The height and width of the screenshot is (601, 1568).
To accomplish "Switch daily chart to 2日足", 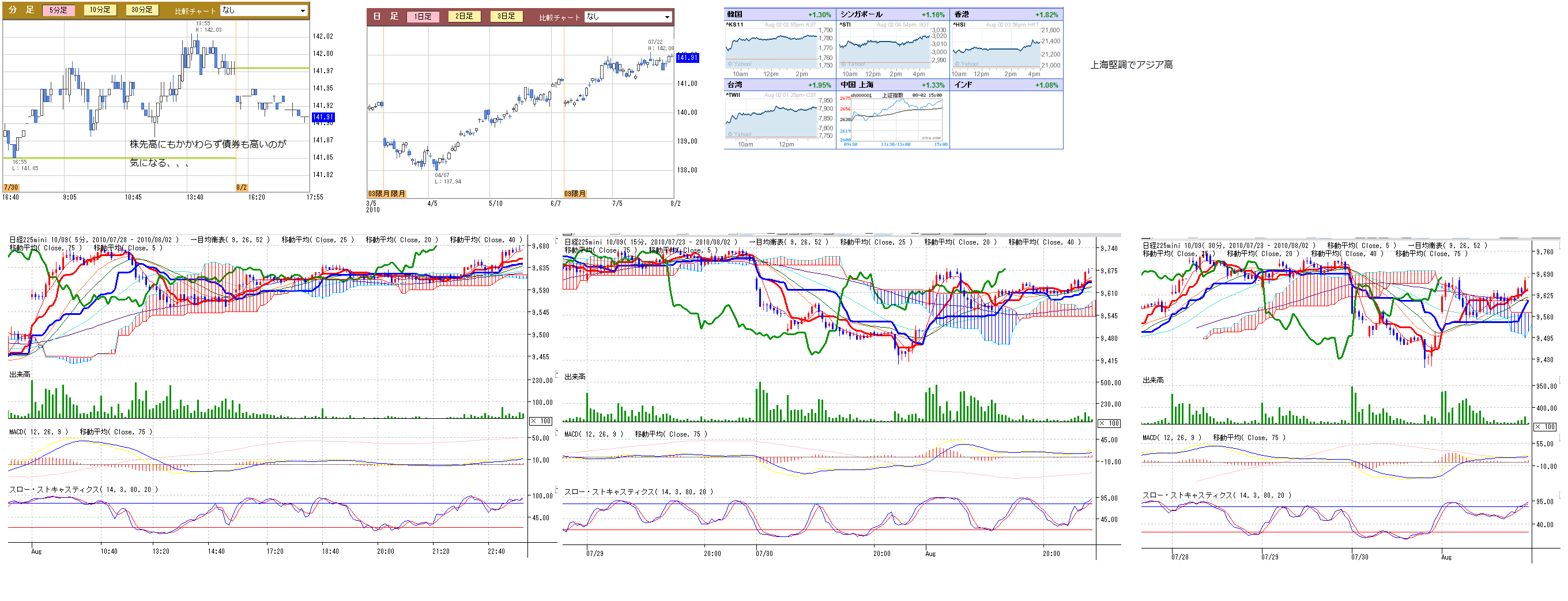I will click(464, 17).
